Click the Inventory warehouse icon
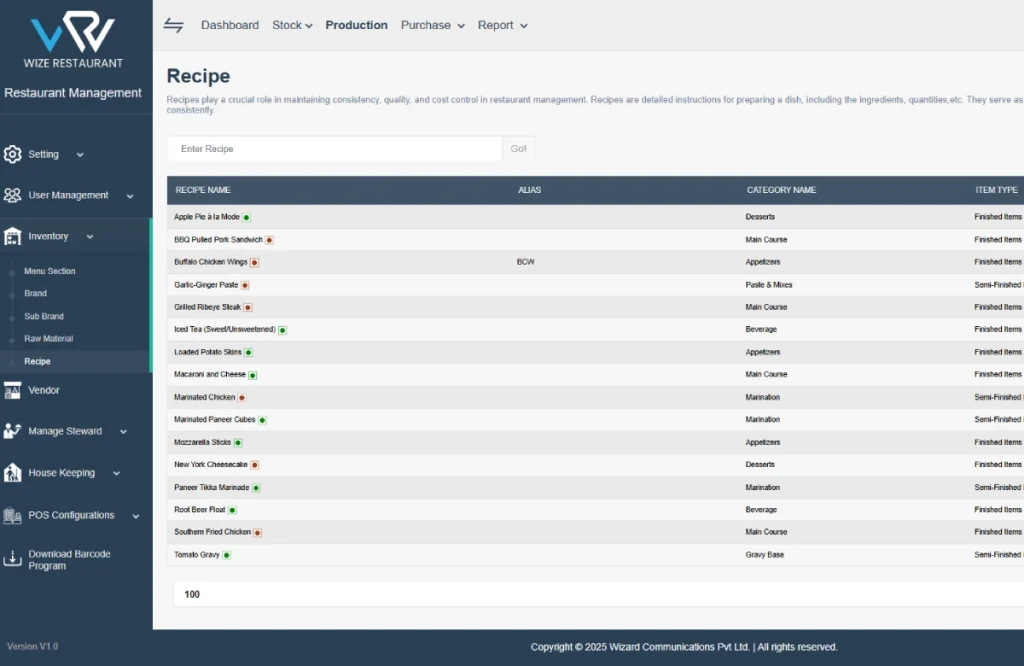 coord(12,237)
